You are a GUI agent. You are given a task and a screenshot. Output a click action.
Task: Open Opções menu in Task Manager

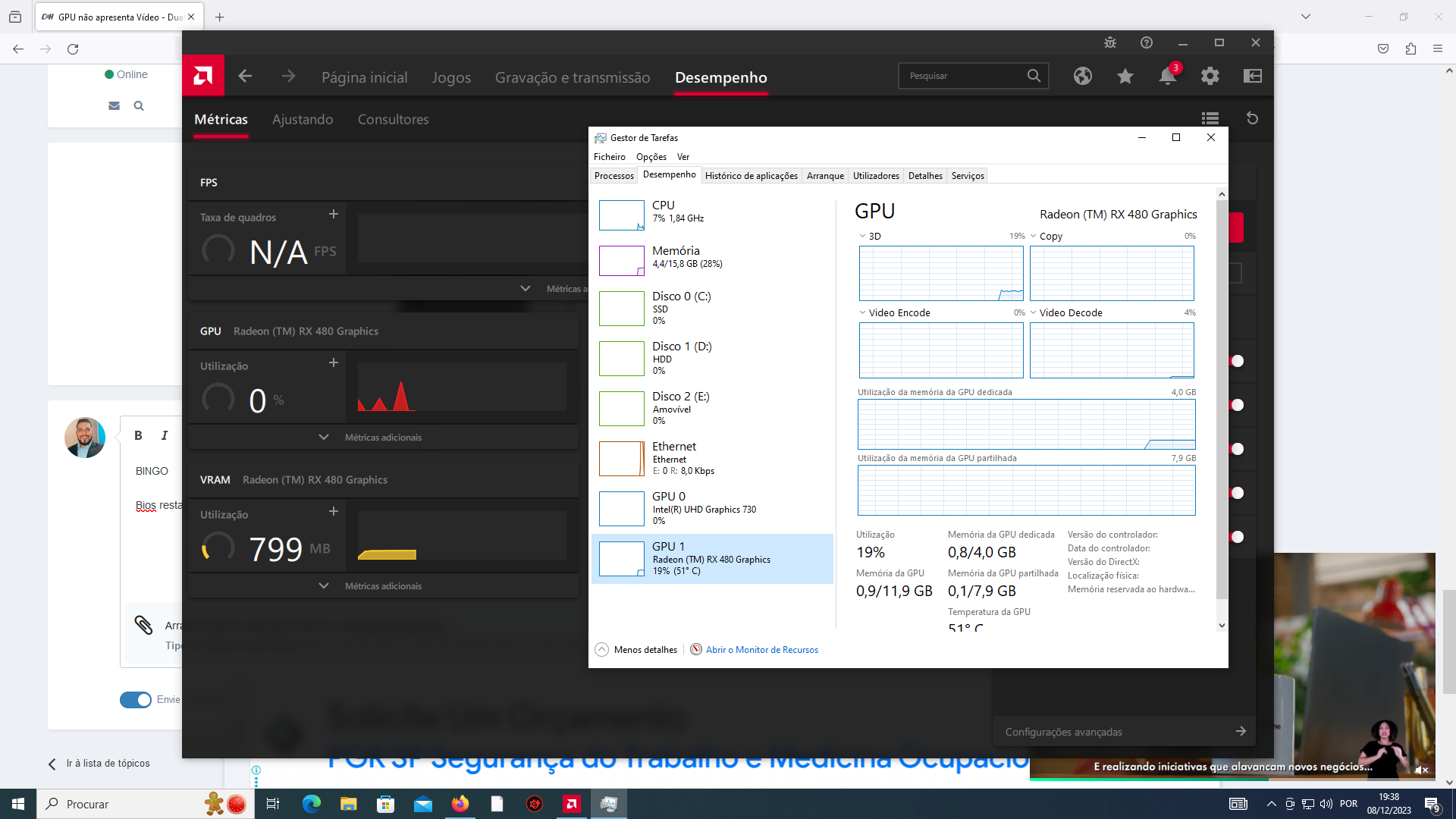click(651, 157)
